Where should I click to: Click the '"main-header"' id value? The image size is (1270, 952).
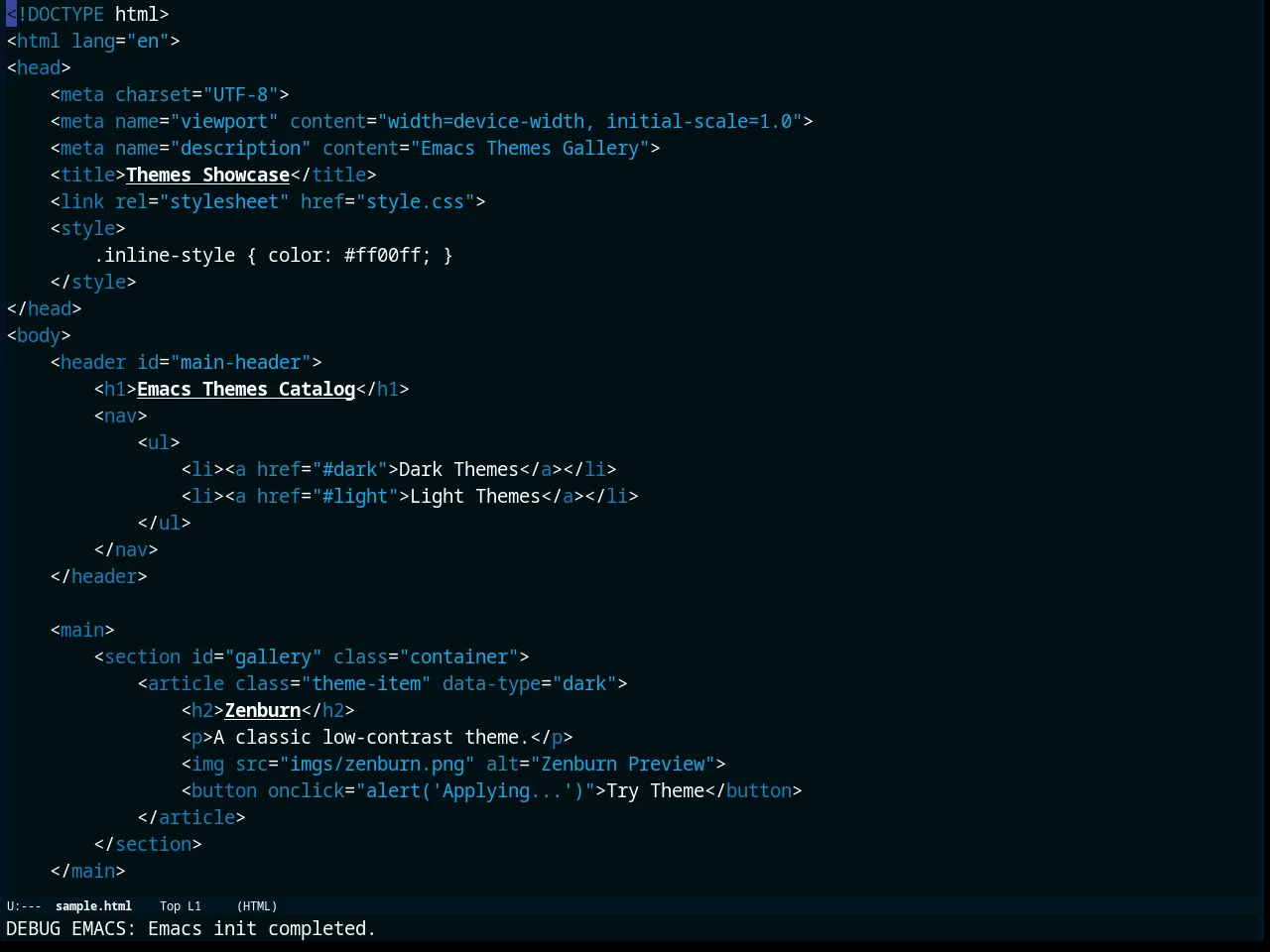point(240,363)
